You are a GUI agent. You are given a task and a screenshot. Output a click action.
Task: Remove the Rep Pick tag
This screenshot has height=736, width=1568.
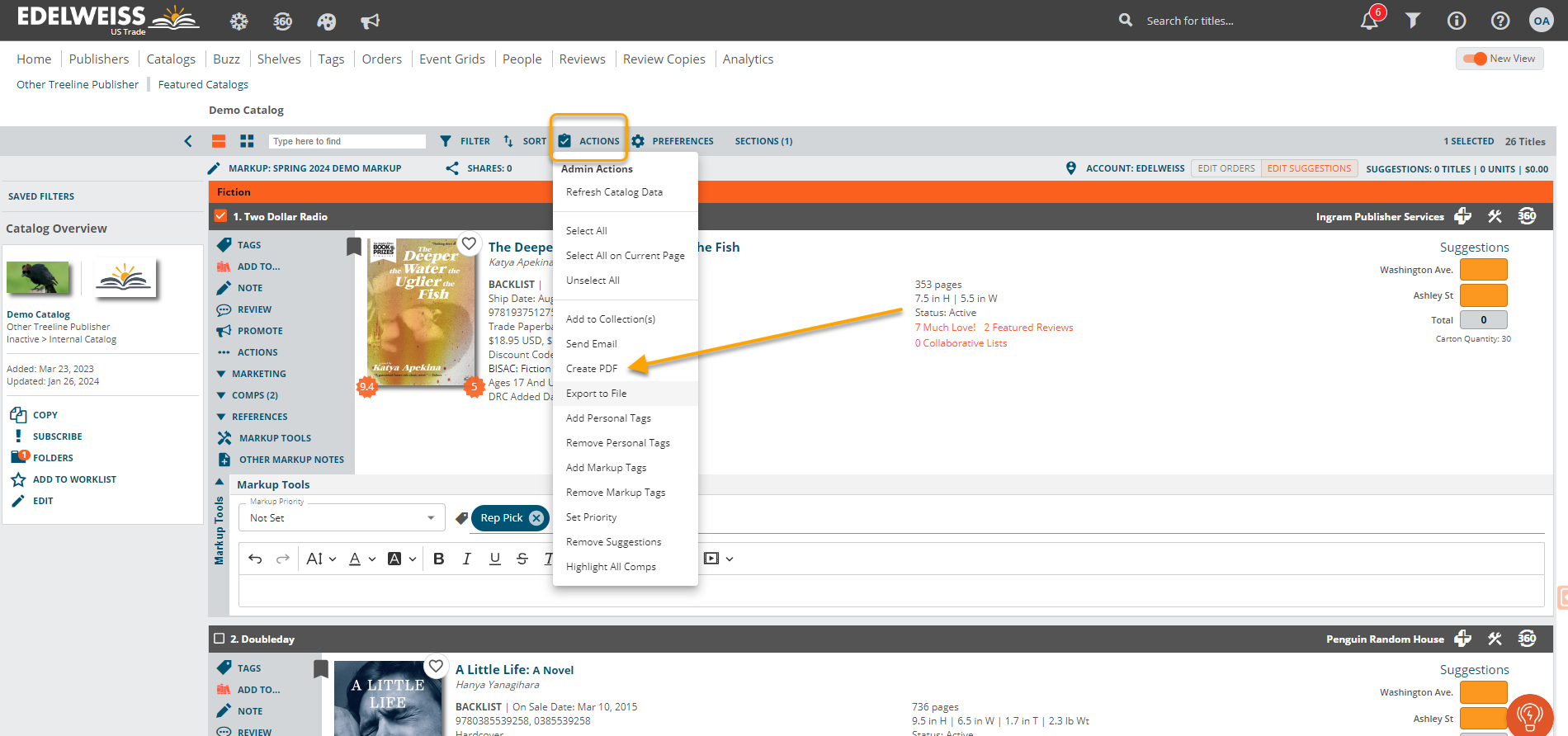tap(536, 518)
